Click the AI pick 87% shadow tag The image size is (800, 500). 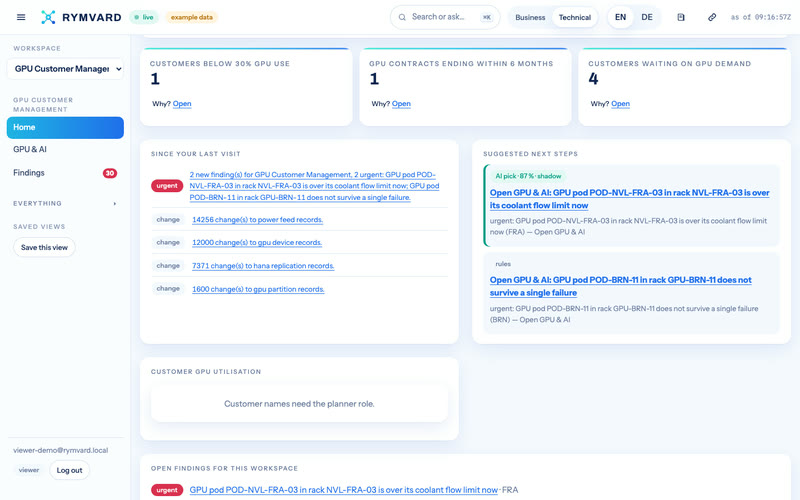click(528, 176)
